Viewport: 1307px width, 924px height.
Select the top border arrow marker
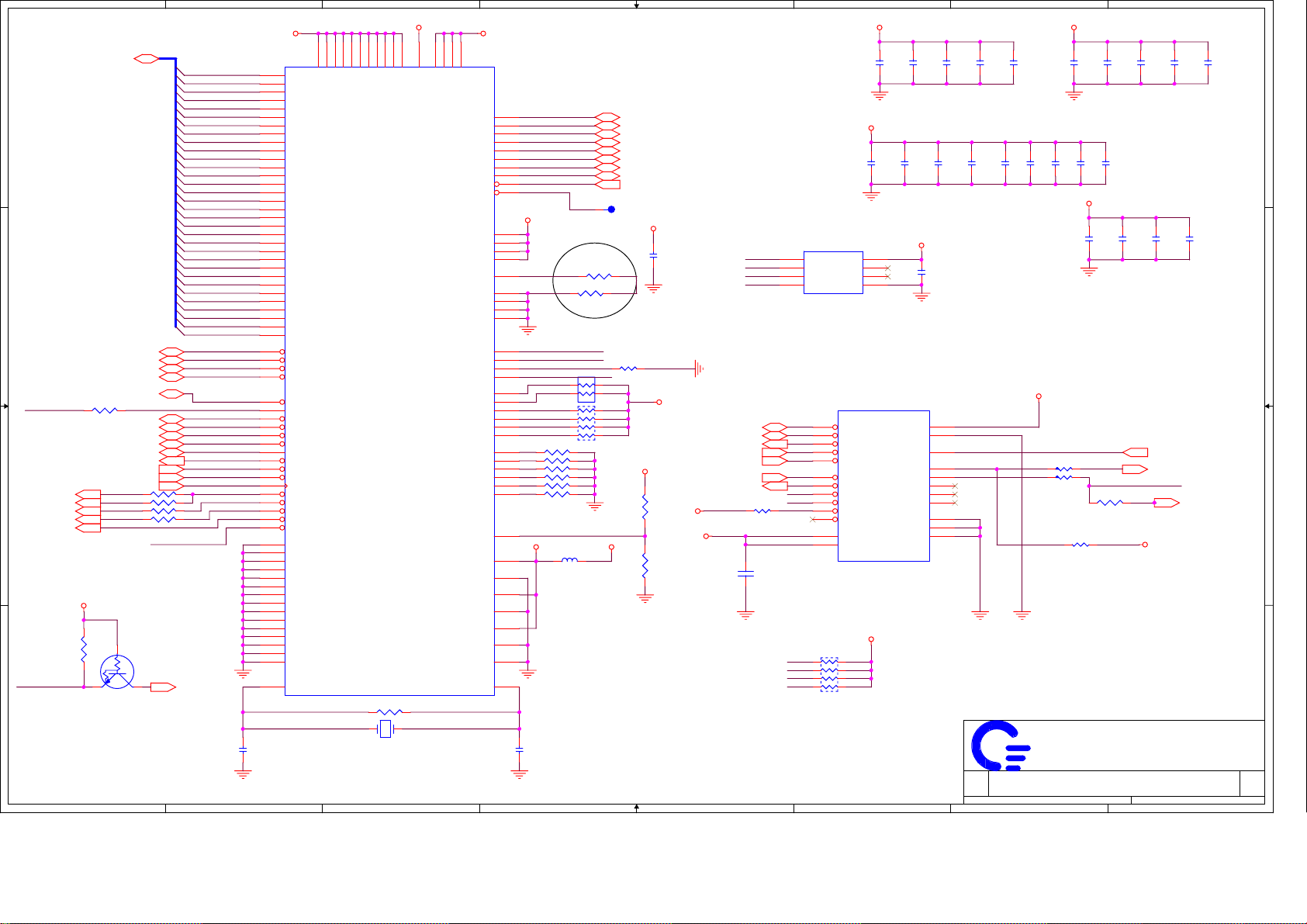tap(637, 5)
